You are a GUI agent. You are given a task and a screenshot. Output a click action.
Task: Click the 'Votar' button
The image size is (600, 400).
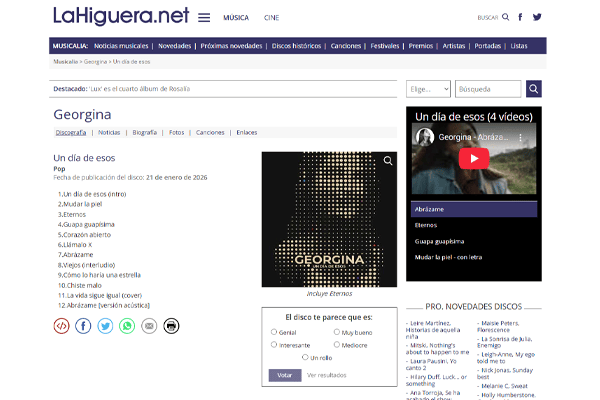[x=284, y=375]
